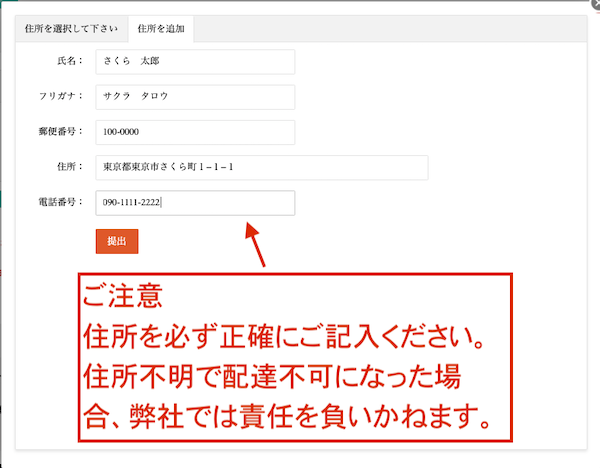600x468 pixels.
Task: Click the 電話番号: label
Action: click(x=60, y=202)
